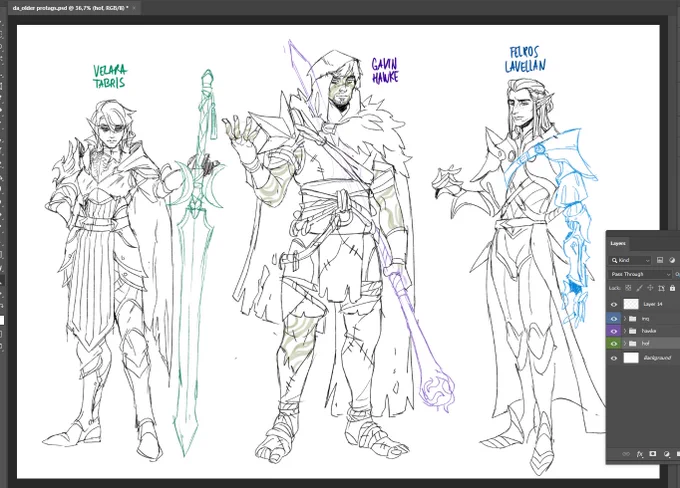Close the da_older protags.psd document tab
Screen dimensions: 680x488
coord(134,8)
